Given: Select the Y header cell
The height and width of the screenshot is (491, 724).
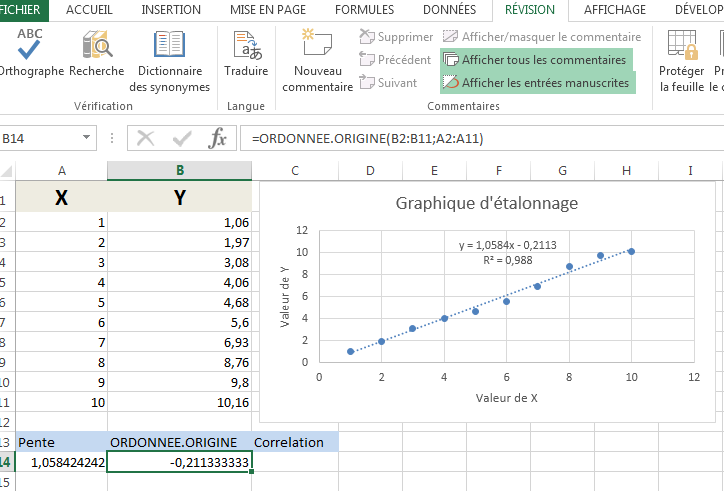Looking at the screenshot, I should (180, 197).
